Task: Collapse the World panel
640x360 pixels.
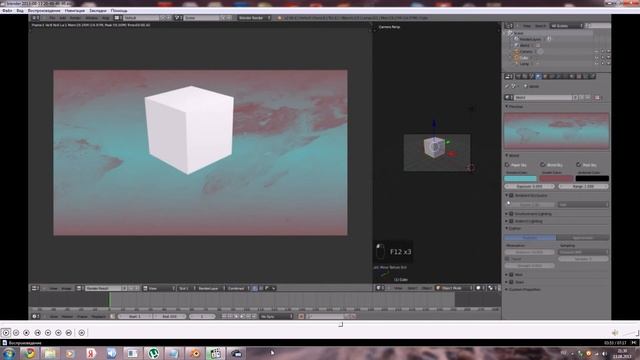Action: (x=507, y=156)
